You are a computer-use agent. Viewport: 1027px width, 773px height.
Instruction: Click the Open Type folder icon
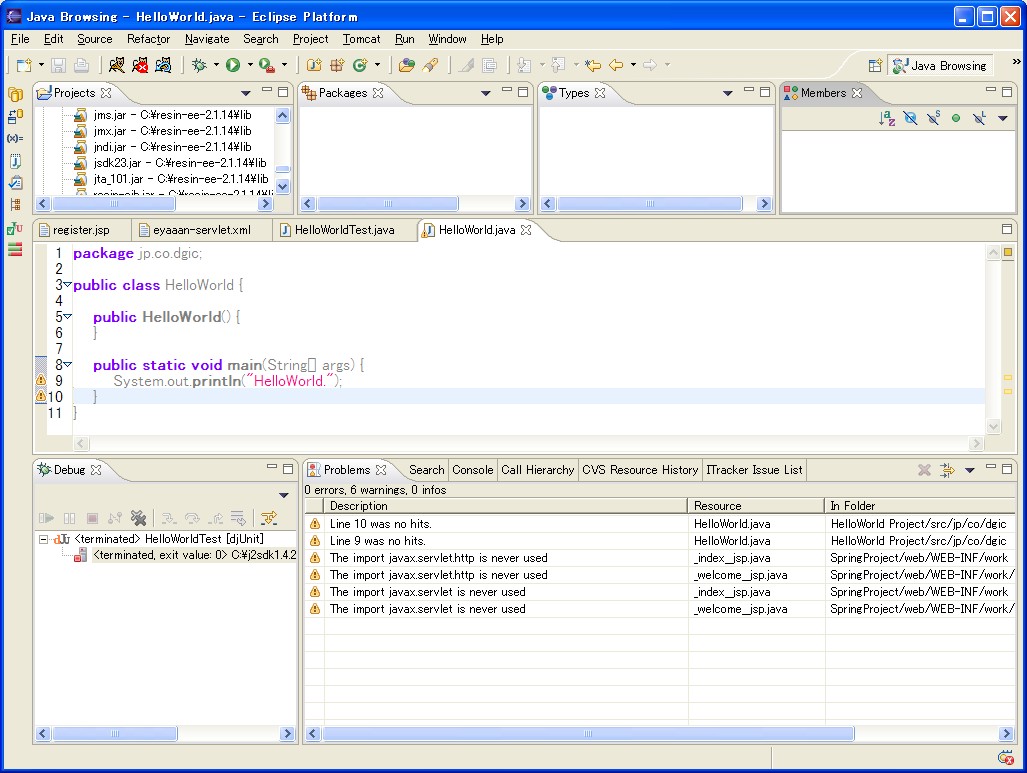tap(407, 65)
